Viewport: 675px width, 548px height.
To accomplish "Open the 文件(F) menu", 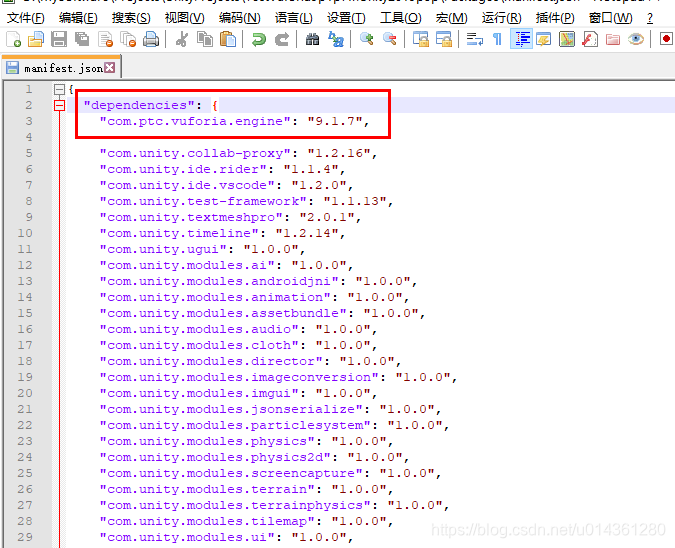I will click(x=26, y=18).
